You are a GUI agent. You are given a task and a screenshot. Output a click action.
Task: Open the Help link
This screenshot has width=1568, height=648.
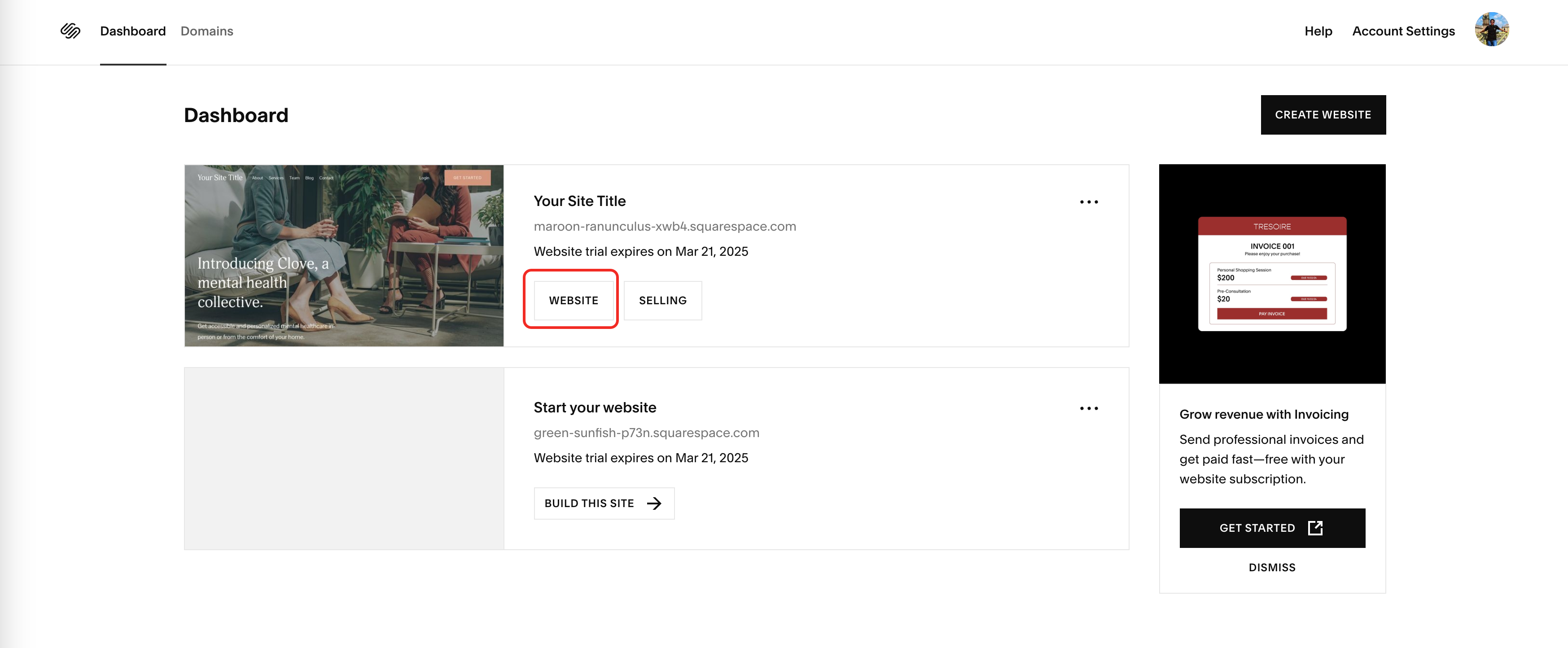point(1318,31)
